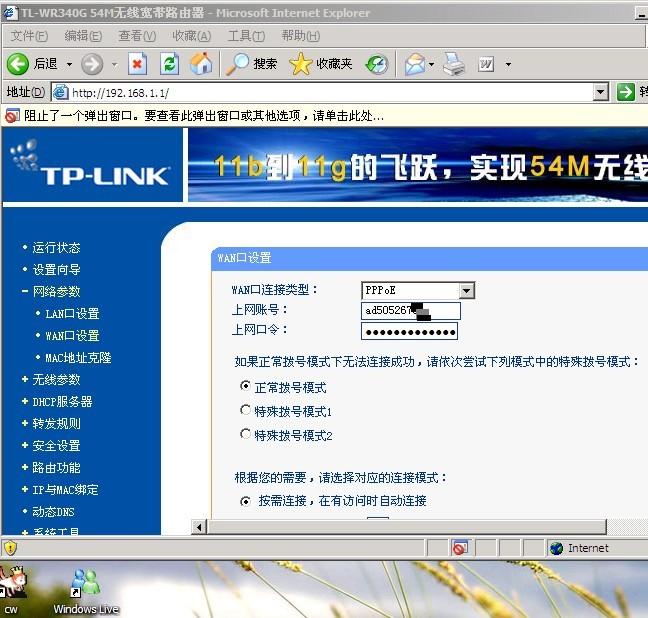Click the security shield in status bar

coord(10,548)
